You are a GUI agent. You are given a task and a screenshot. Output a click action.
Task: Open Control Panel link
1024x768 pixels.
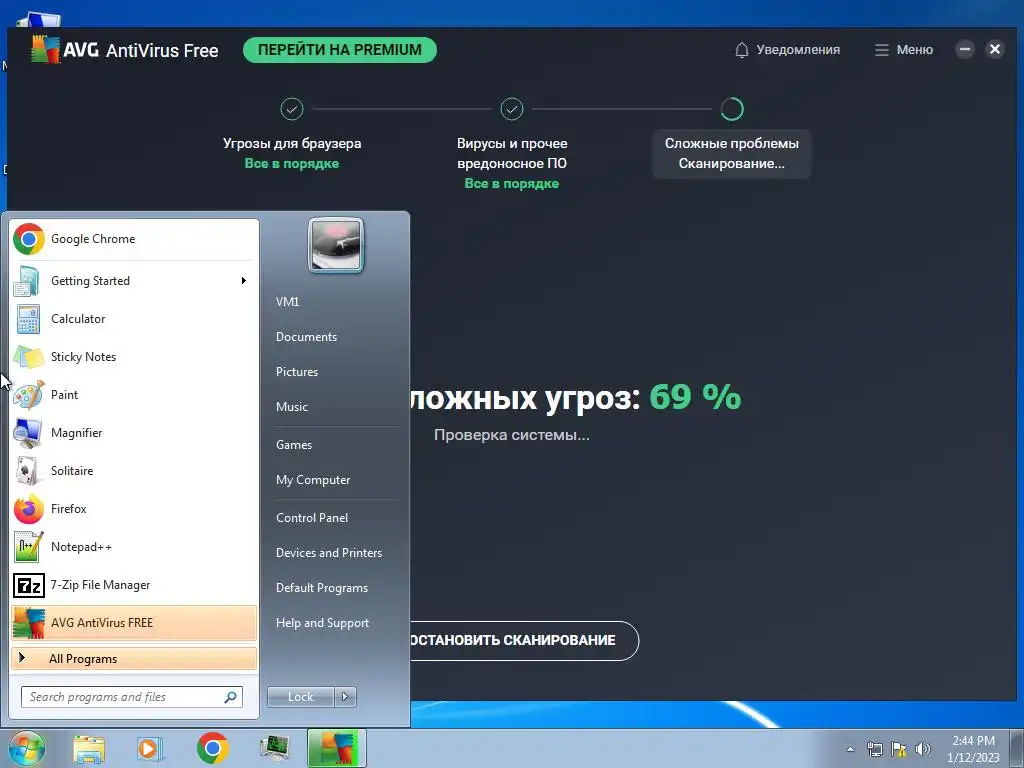pos(312,518)
